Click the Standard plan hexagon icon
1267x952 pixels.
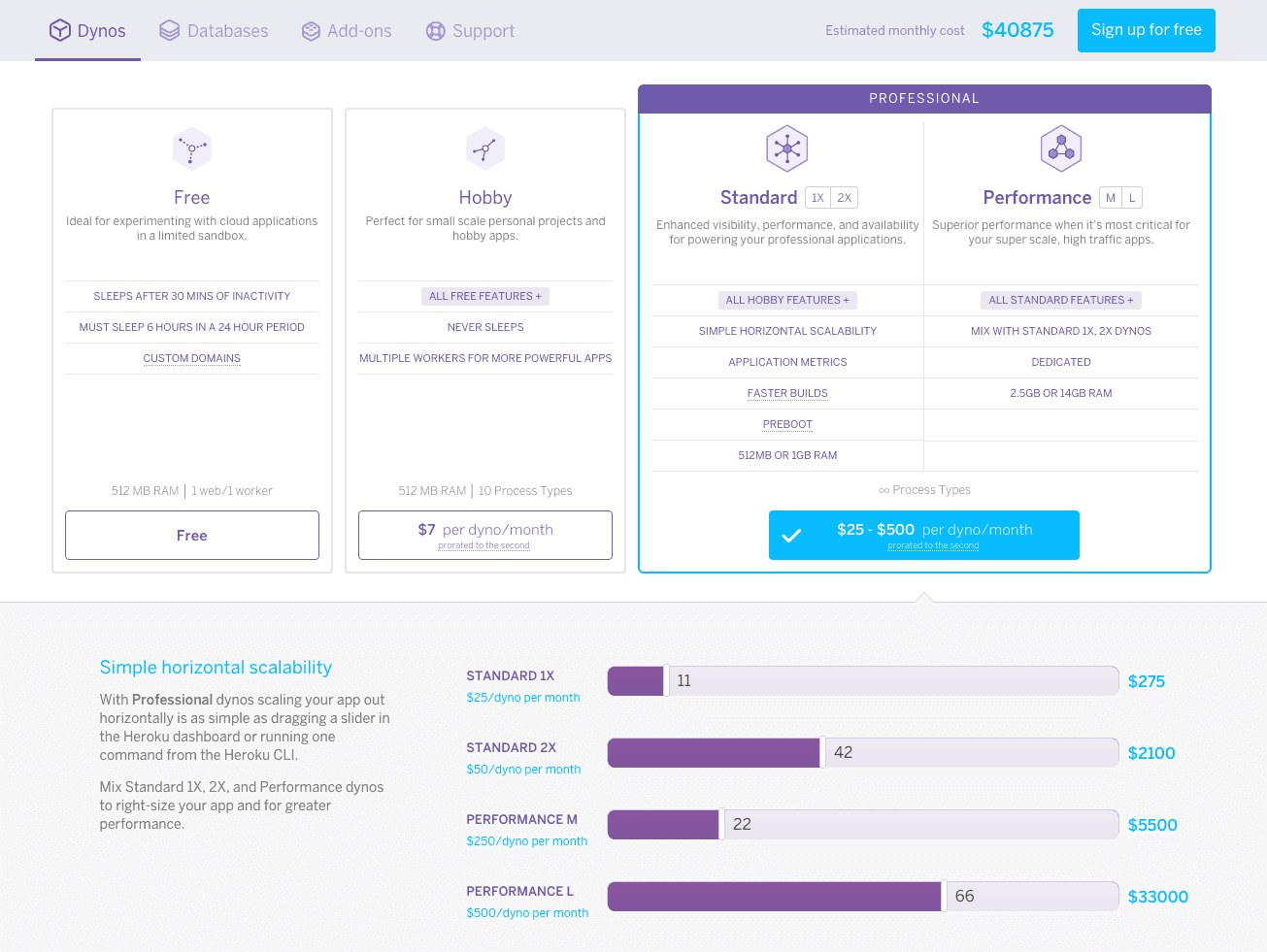pyautogui.click(x=787, y=148)
